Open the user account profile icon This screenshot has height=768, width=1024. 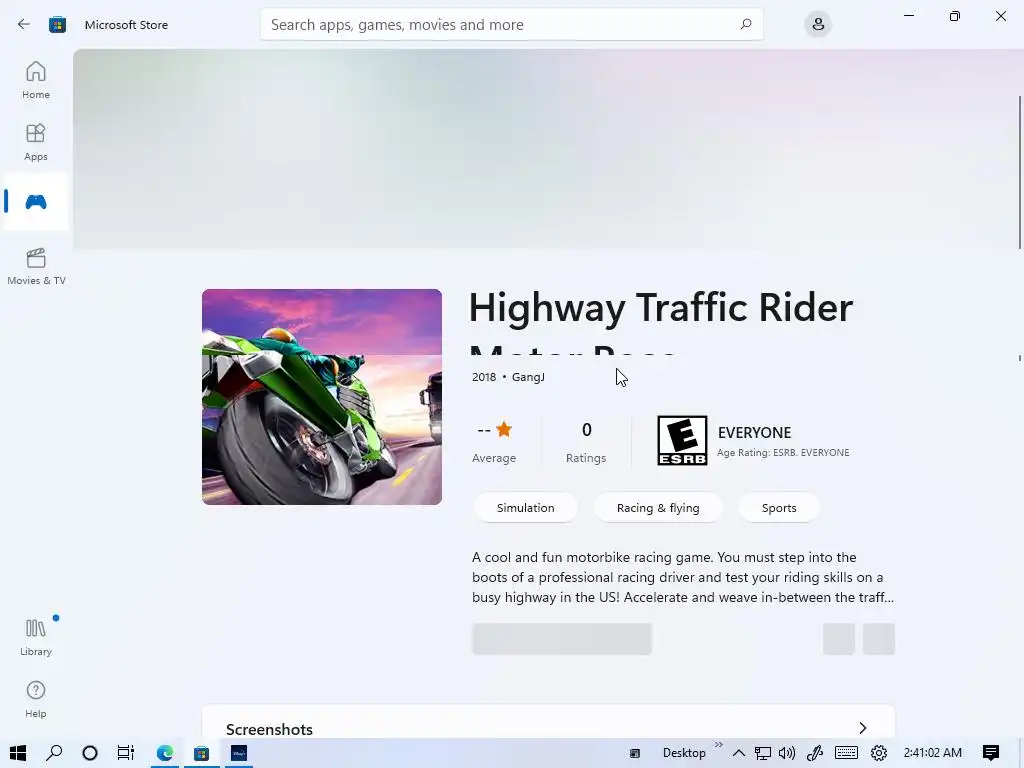coord(818,24)
